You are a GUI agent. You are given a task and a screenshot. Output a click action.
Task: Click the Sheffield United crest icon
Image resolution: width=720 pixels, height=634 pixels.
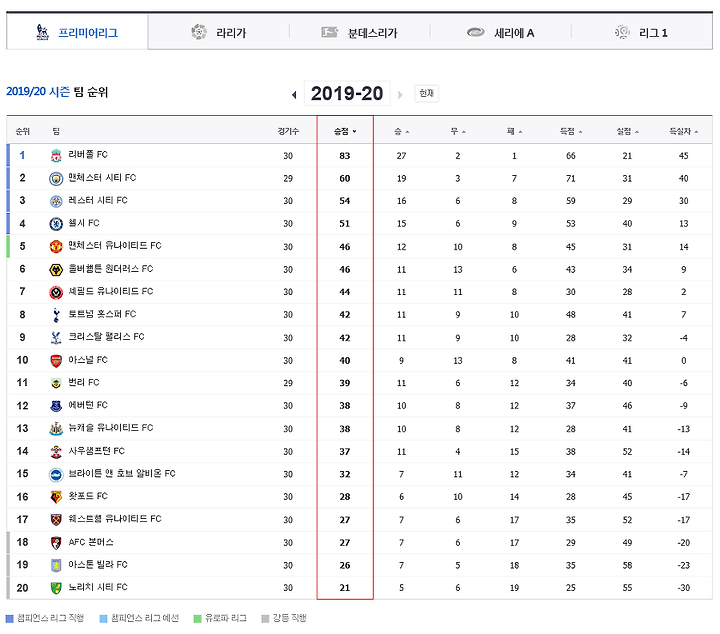click(56, 292)
